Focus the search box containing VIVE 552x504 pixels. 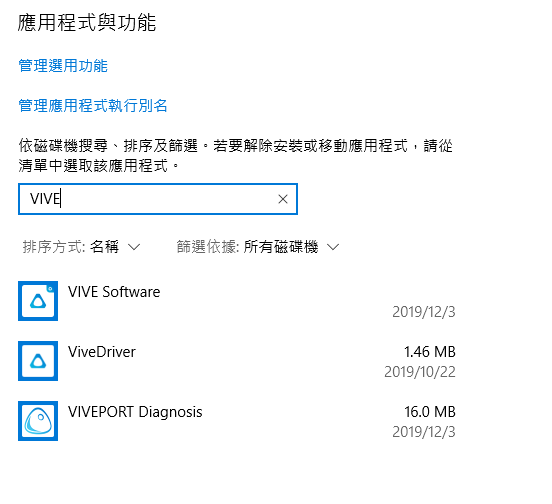tap(158, 199)
